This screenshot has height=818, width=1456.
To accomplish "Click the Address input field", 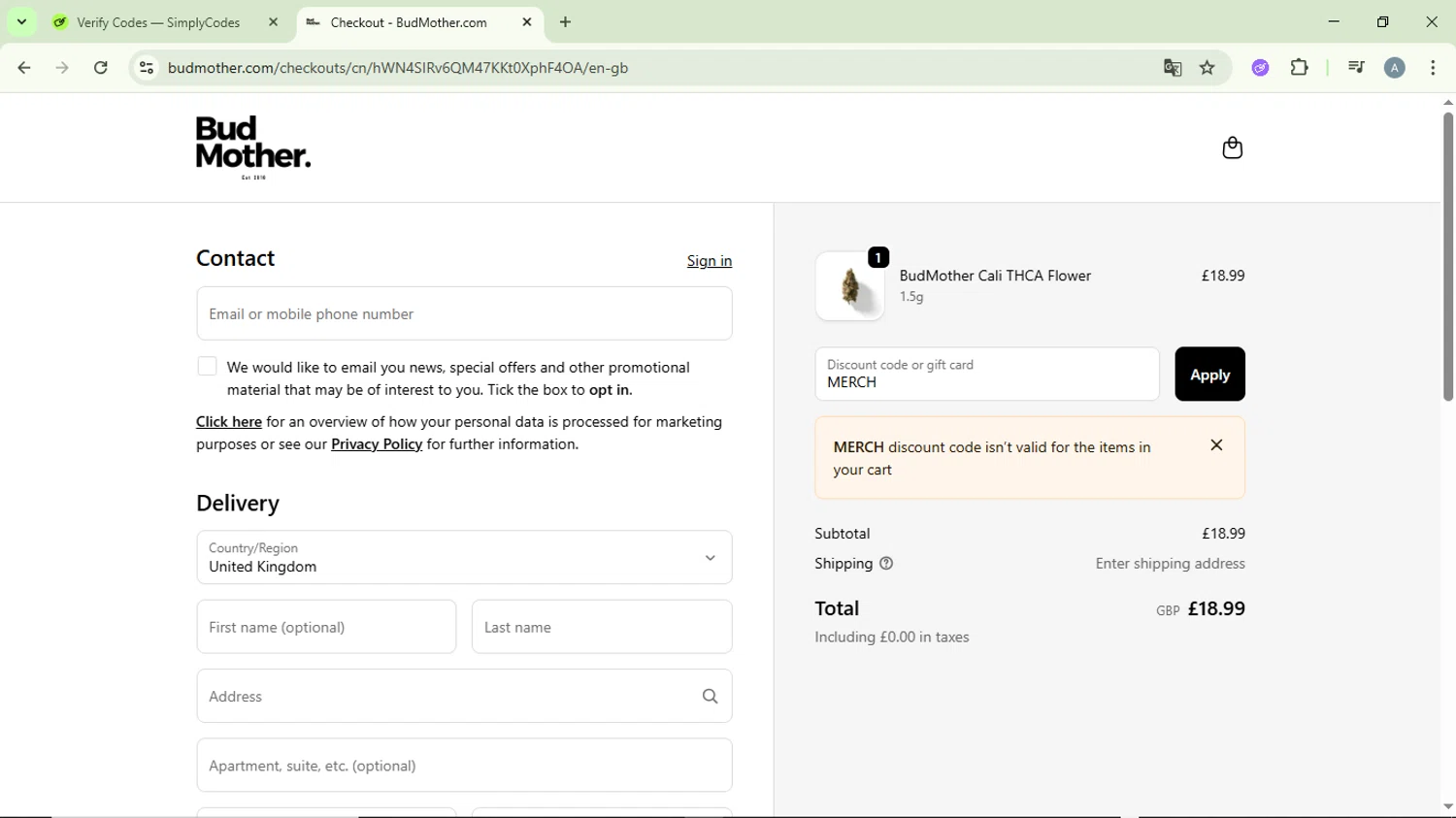I will coord(464,697).
